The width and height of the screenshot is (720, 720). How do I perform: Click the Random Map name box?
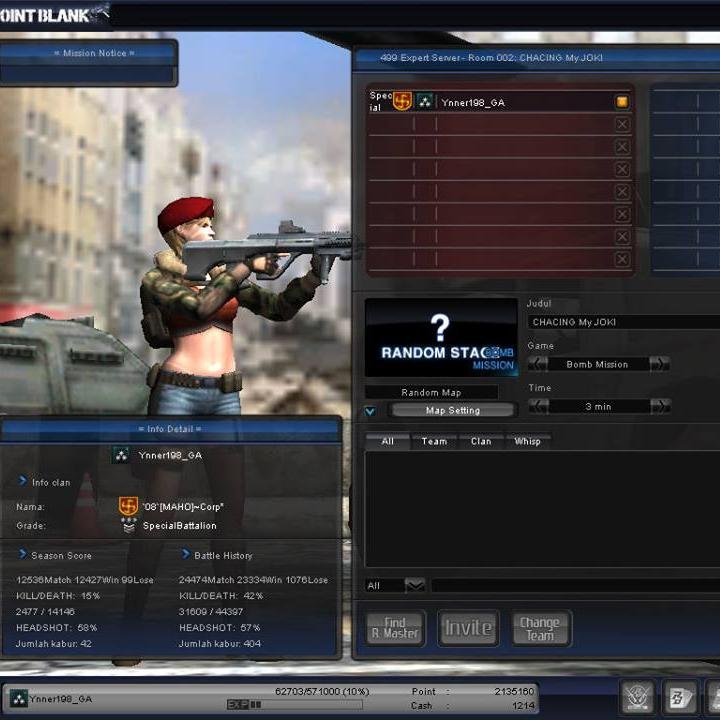(x=431, y=392)
